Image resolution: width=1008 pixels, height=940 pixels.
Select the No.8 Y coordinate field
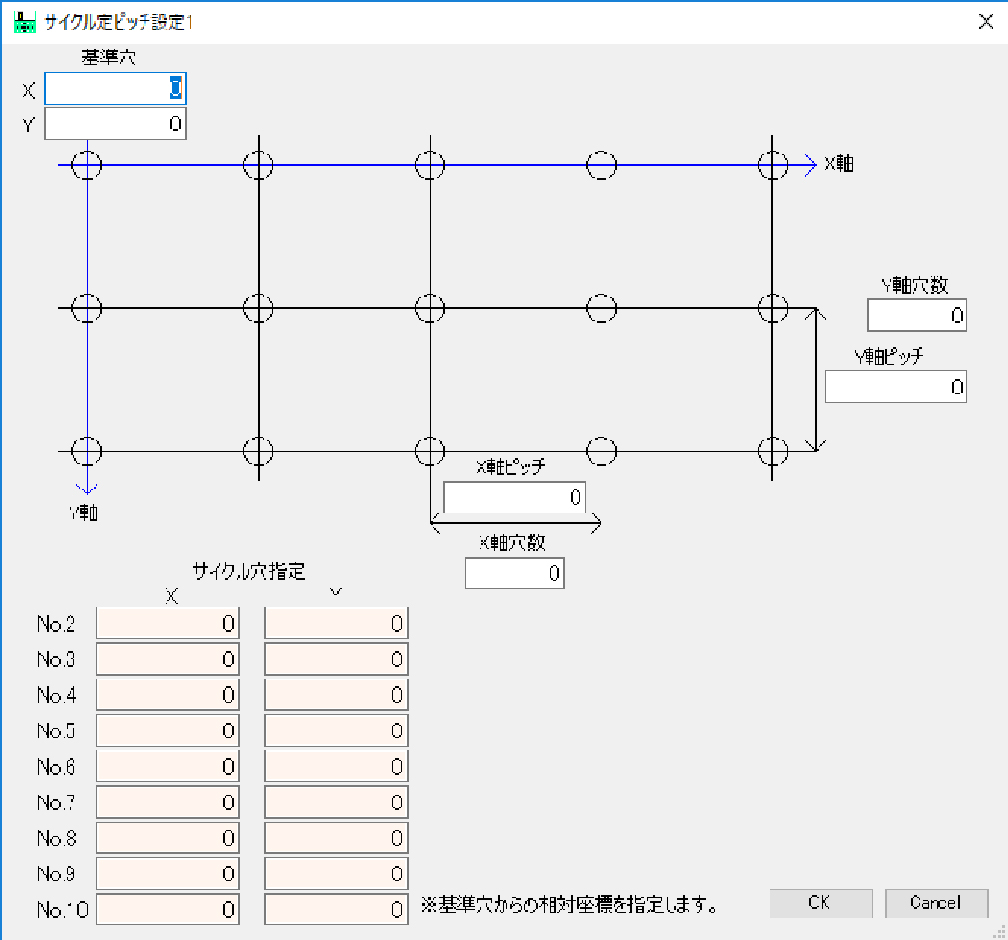click(x=336, y=837)
